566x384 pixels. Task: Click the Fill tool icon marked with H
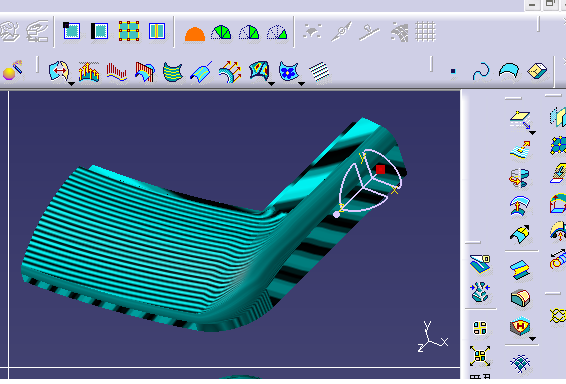coord(520,326)
